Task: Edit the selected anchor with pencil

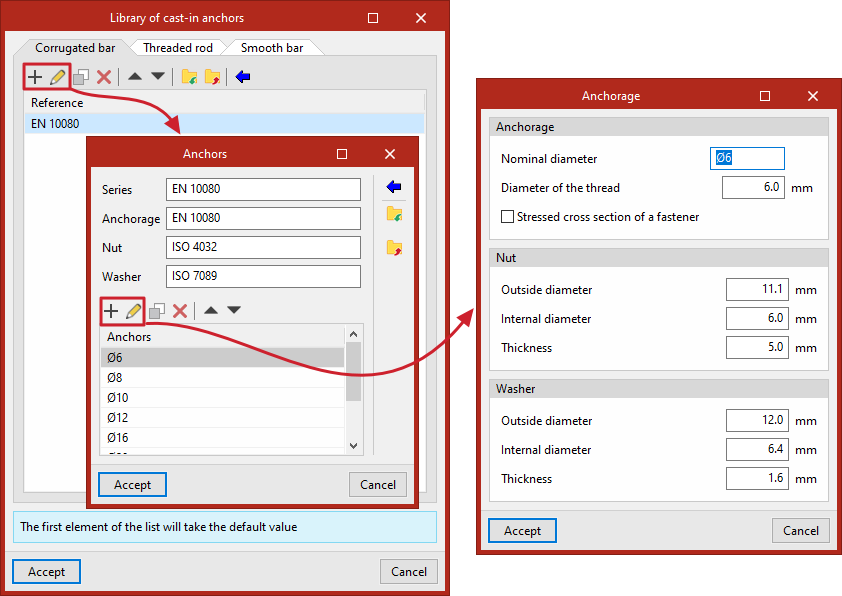Action: click(133, 311)
